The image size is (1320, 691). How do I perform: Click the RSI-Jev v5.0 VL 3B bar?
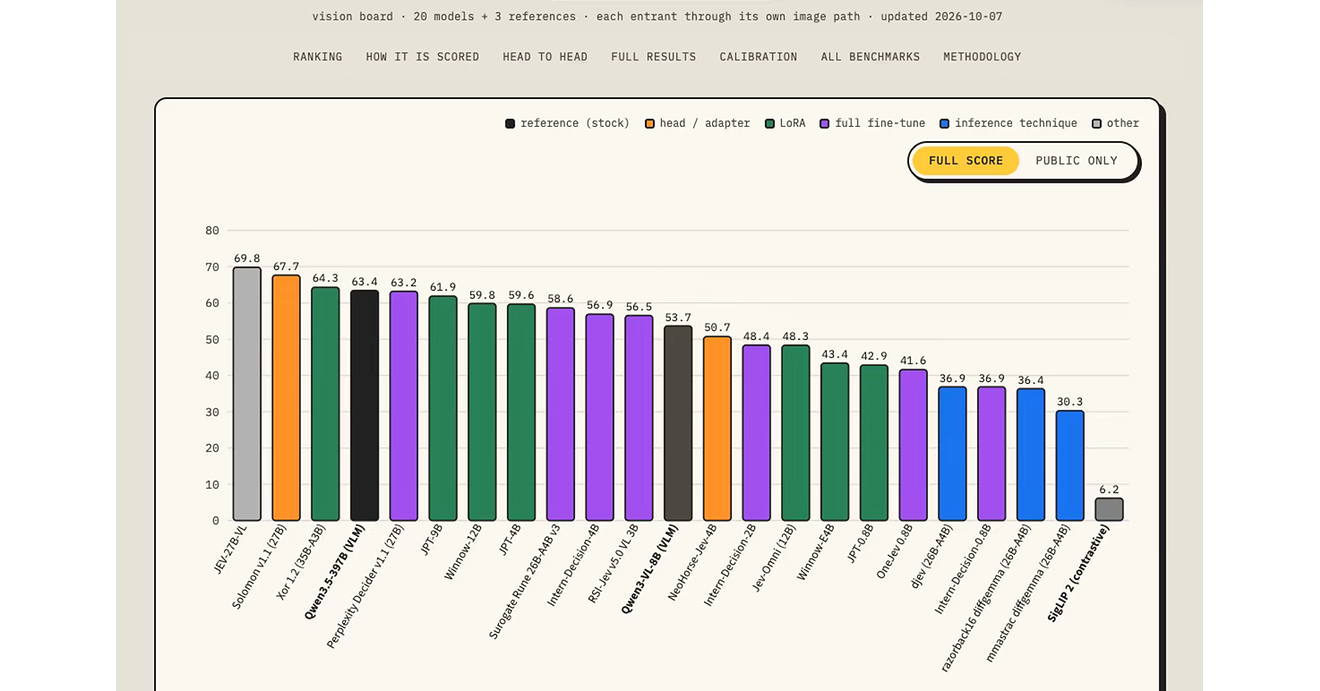tap(639, 418)
